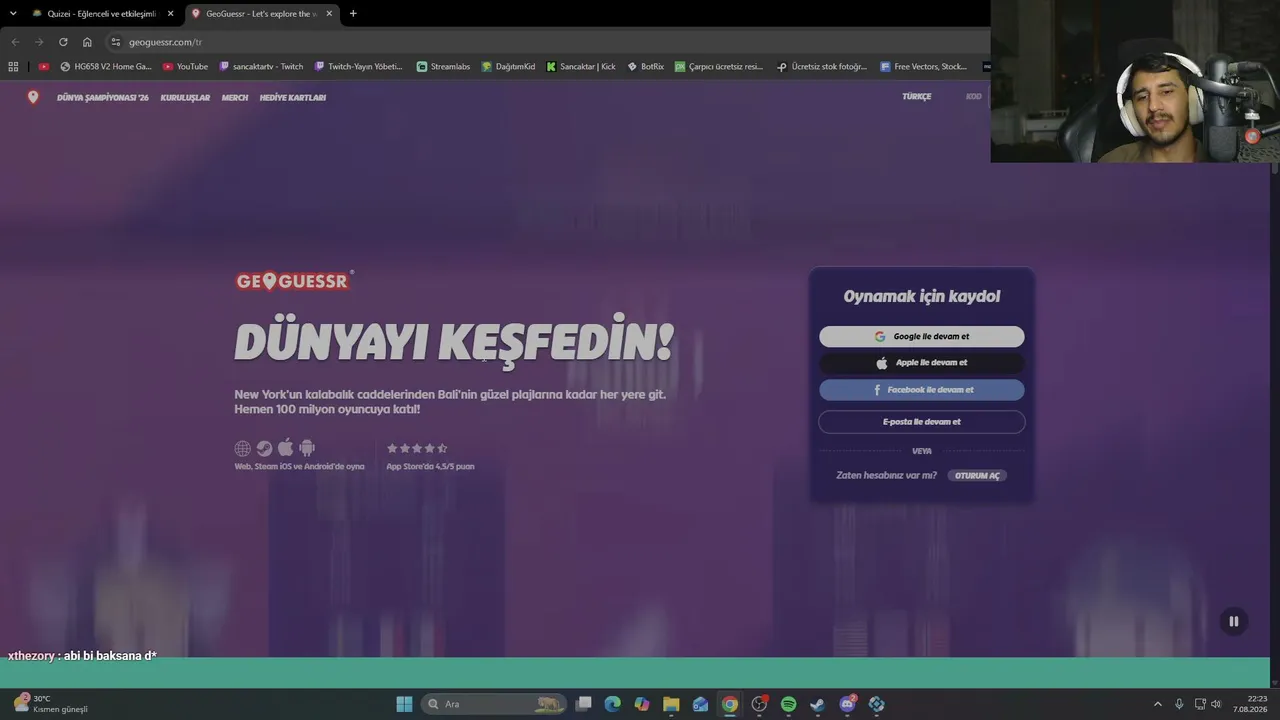Open the TÜRKÇE language selector

pos(917,96)
